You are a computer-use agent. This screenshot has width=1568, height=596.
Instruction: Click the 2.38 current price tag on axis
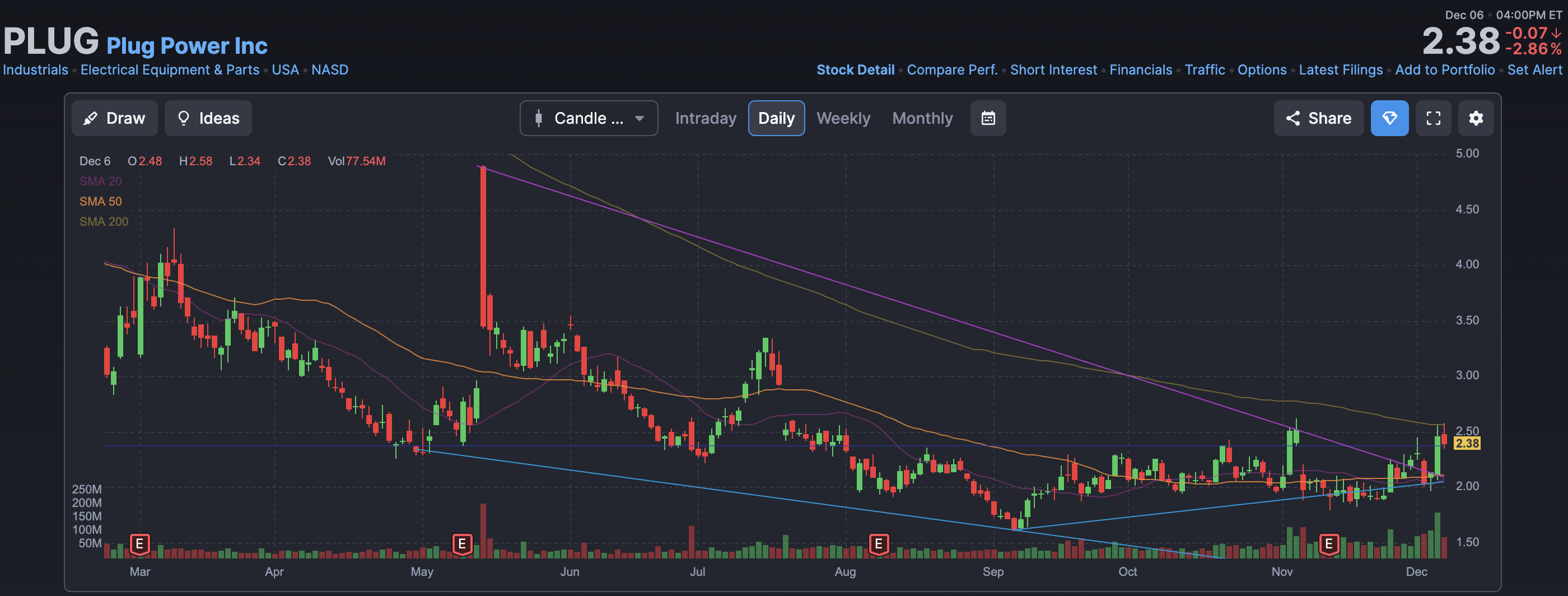[x=1467, y=443]
